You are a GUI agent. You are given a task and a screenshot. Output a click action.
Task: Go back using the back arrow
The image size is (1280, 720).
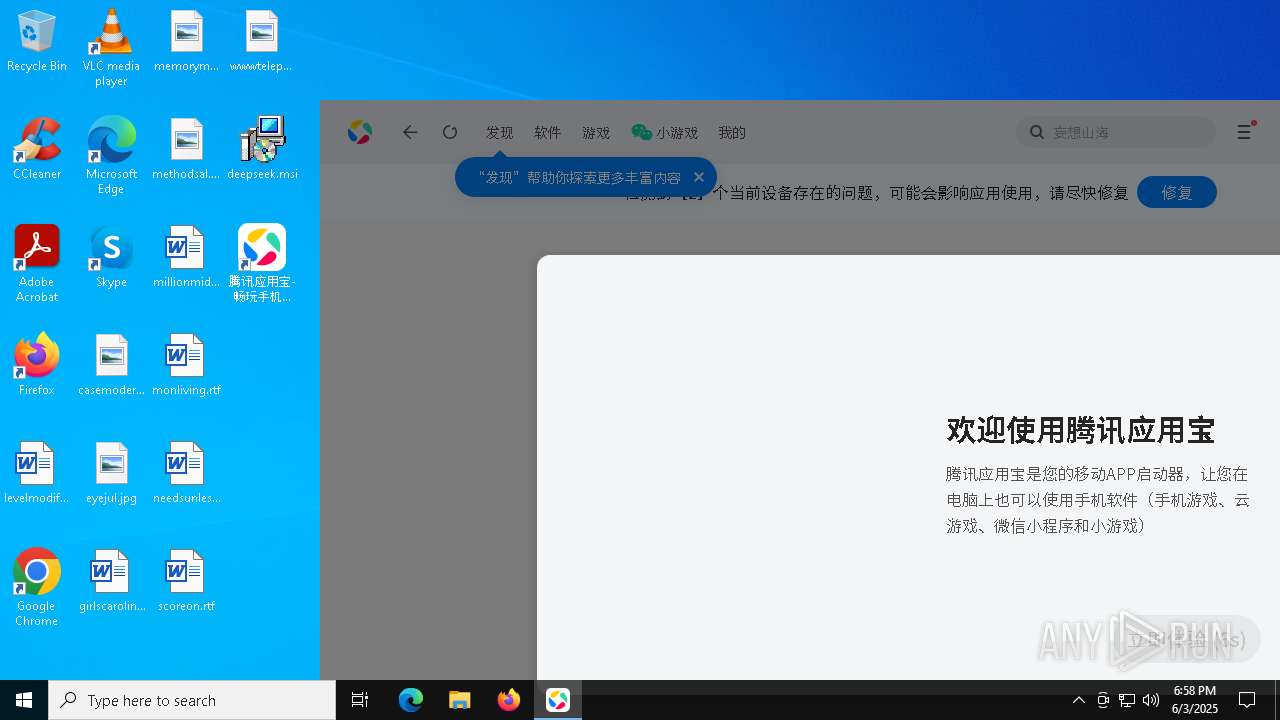tap(410, 132)
